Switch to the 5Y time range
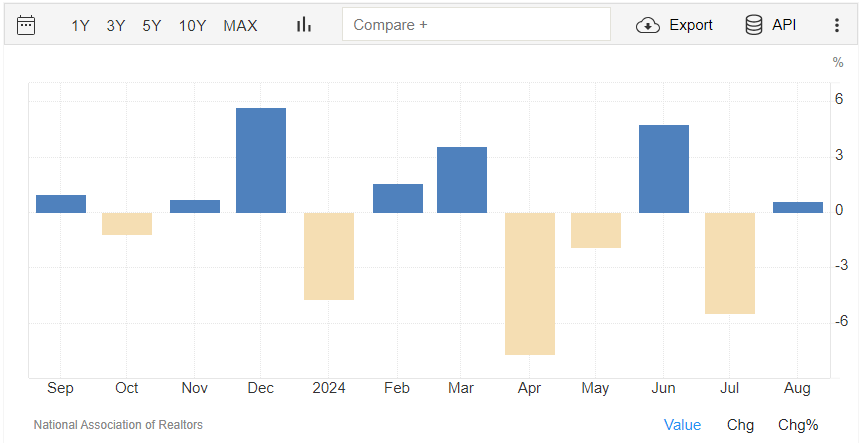The image size is (861, 443). point(152,26)
